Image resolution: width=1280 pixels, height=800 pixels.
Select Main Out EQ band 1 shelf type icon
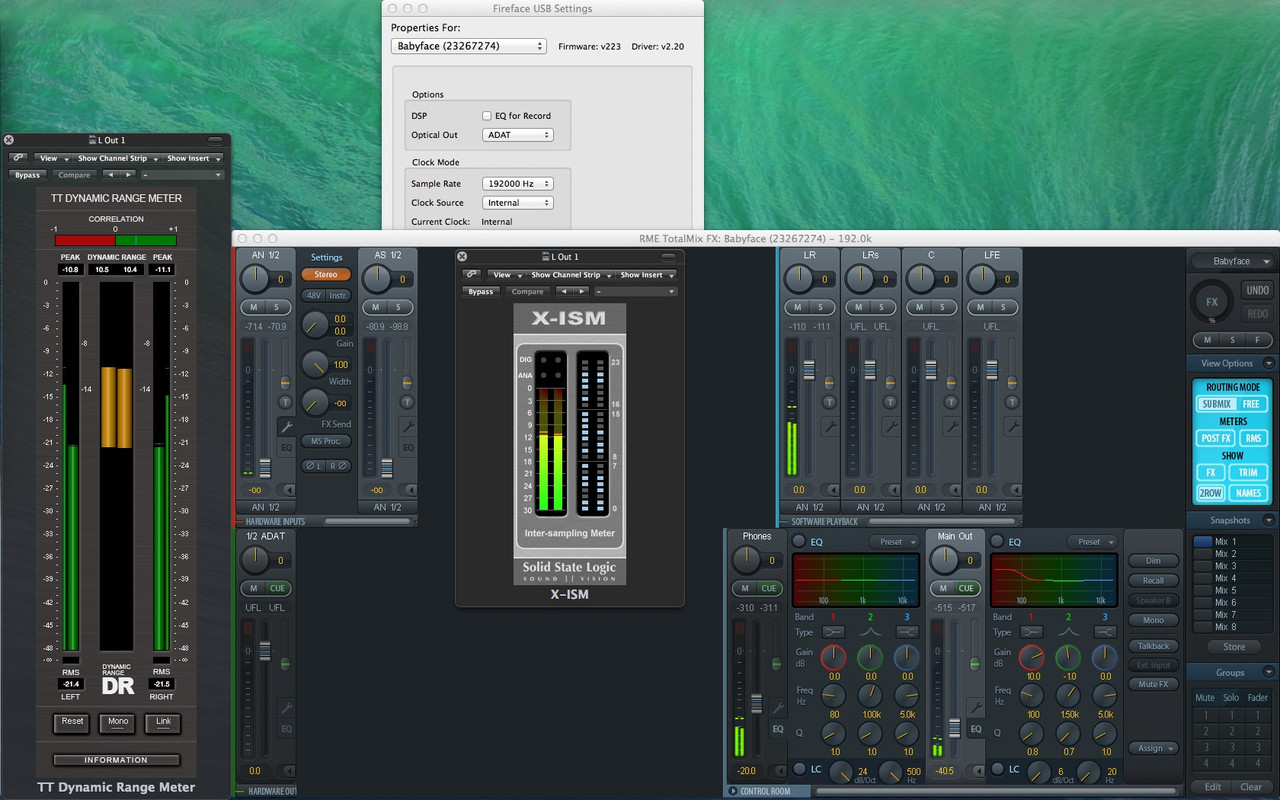1032,632
